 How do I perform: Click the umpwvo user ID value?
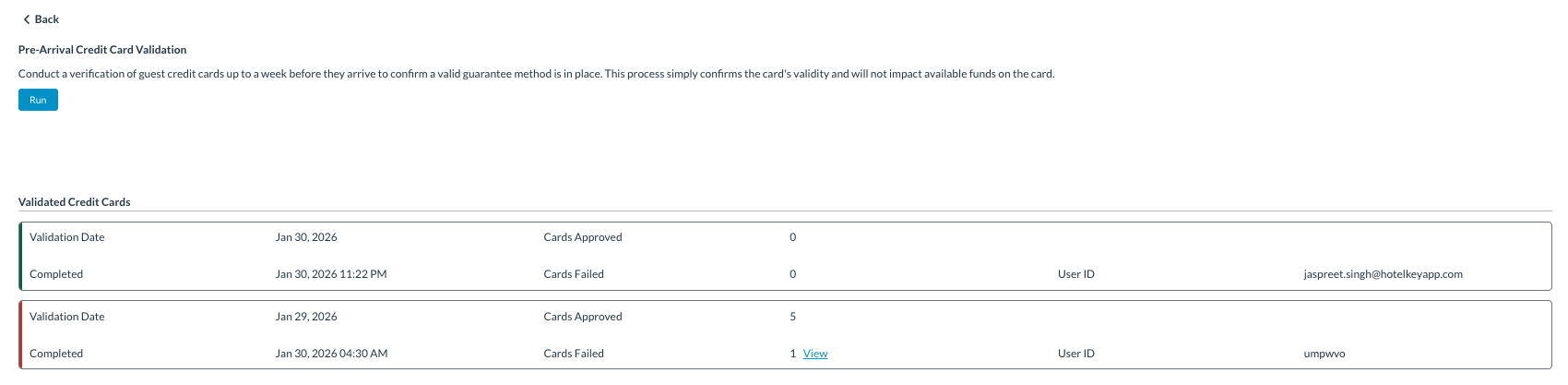1324,354
